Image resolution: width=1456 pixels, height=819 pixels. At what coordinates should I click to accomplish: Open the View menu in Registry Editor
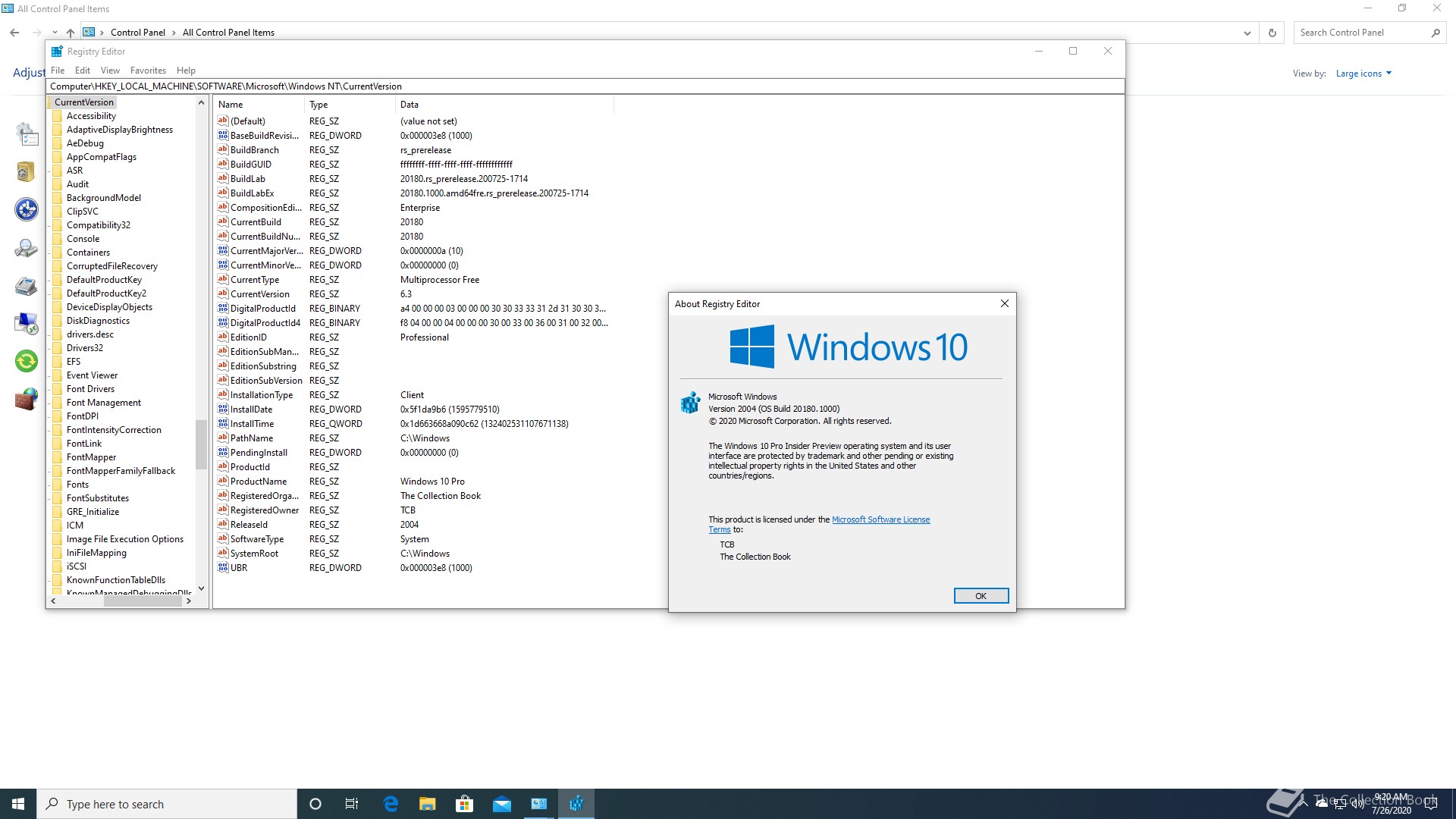(x=110, y=71)
